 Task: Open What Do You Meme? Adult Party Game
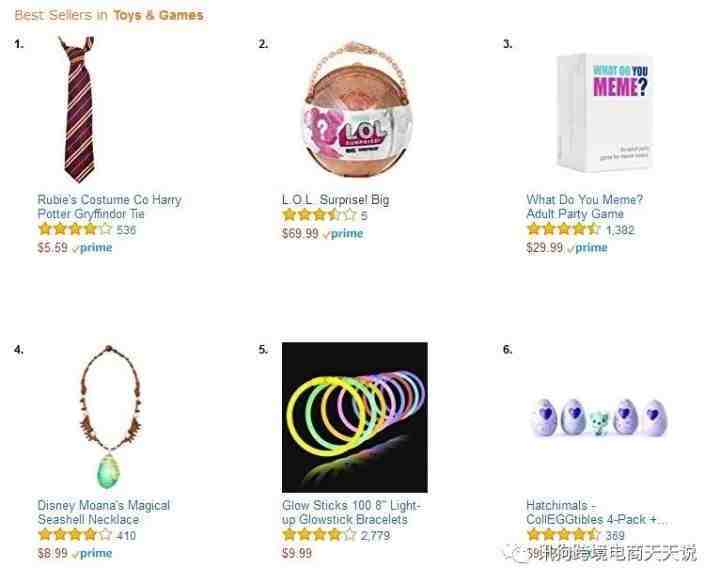pyautogui.click(x=585, y=207)
